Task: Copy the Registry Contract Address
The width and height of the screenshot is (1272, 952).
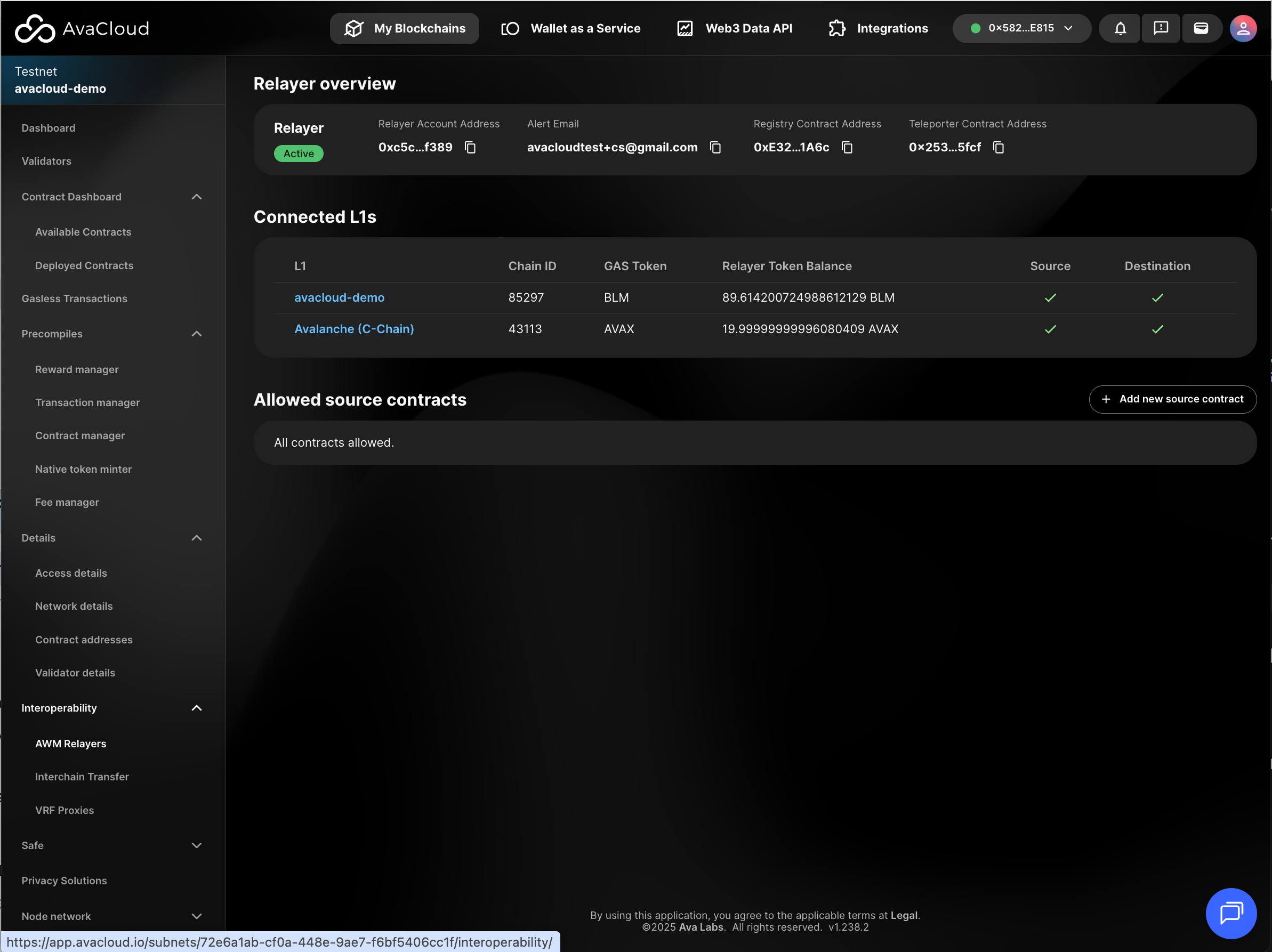Action: click(x=847, y=148)
